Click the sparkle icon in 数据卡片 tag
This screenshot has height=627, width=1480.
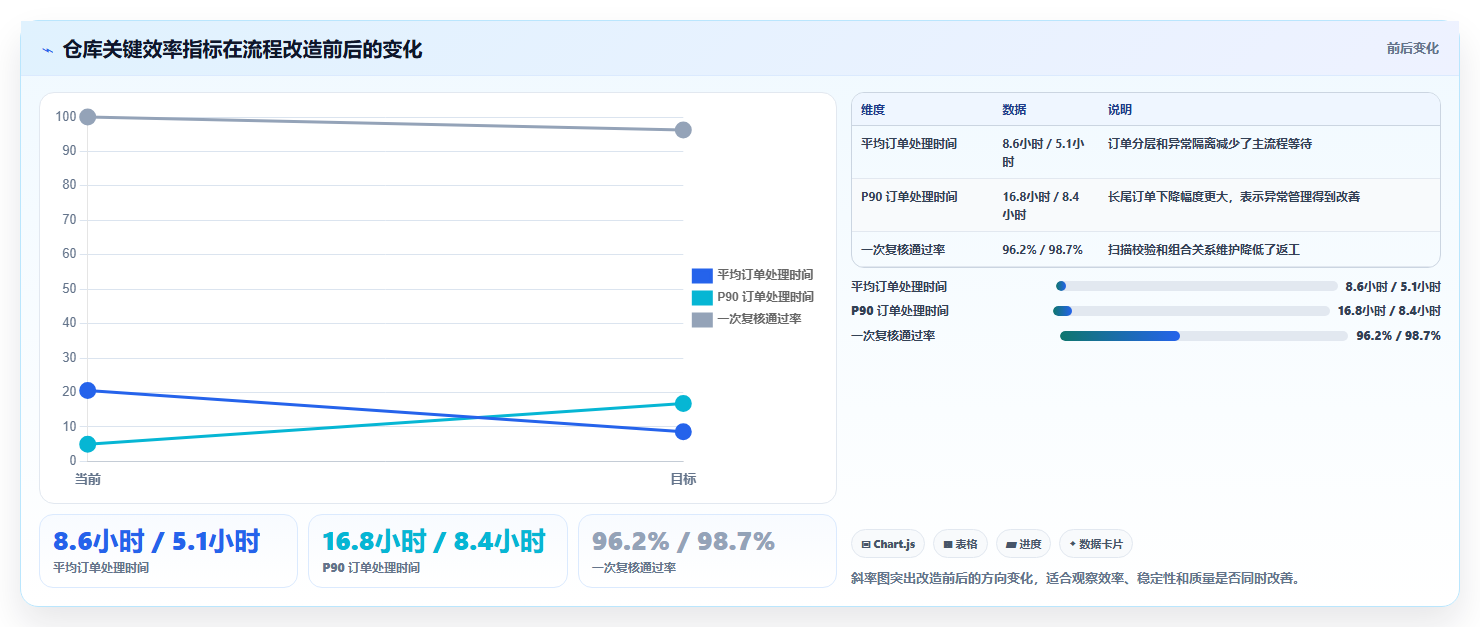(x=1073, y=544)
